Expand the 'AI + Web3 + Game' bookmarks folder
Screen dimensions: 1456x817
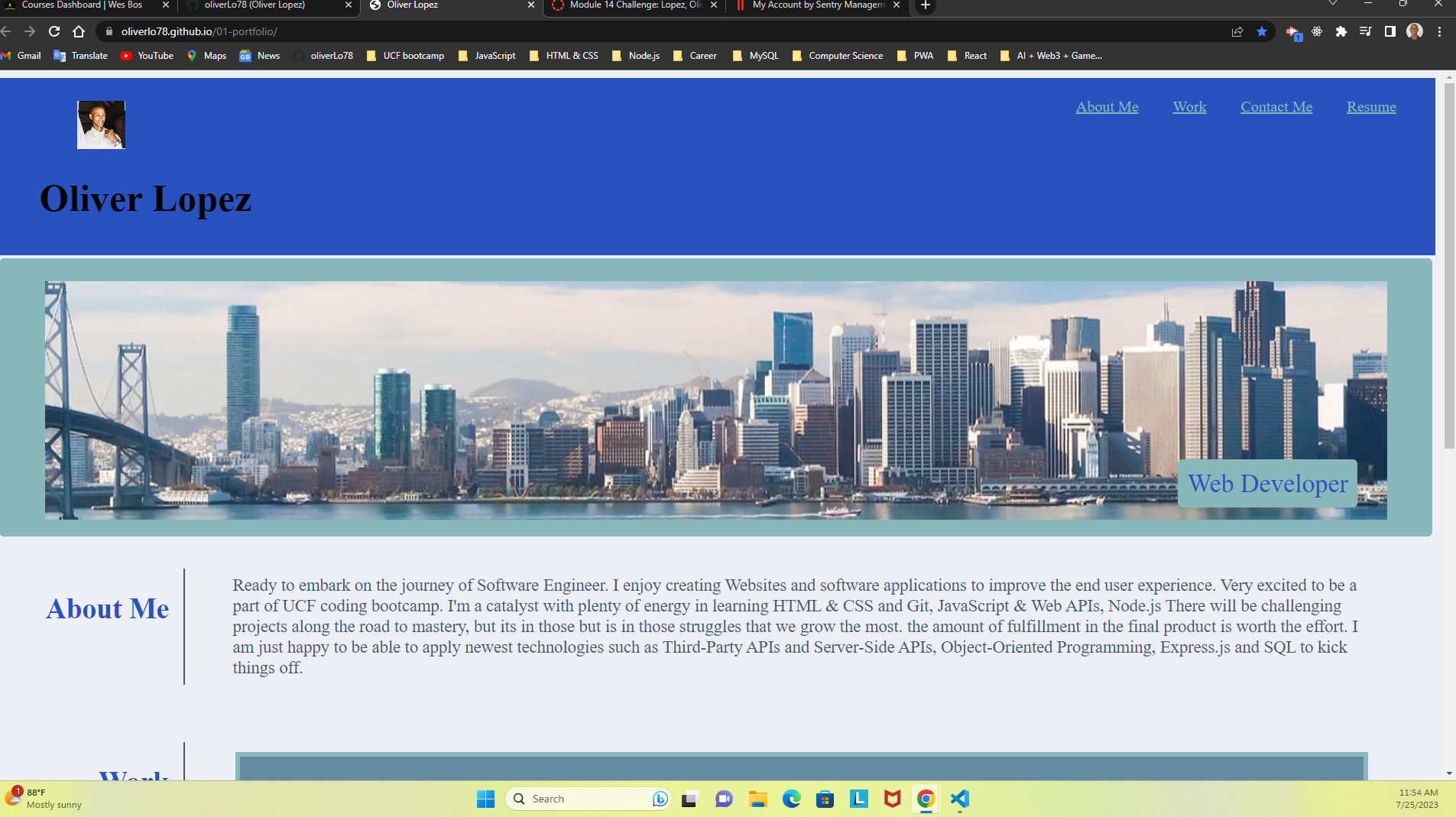point(1050,55)
